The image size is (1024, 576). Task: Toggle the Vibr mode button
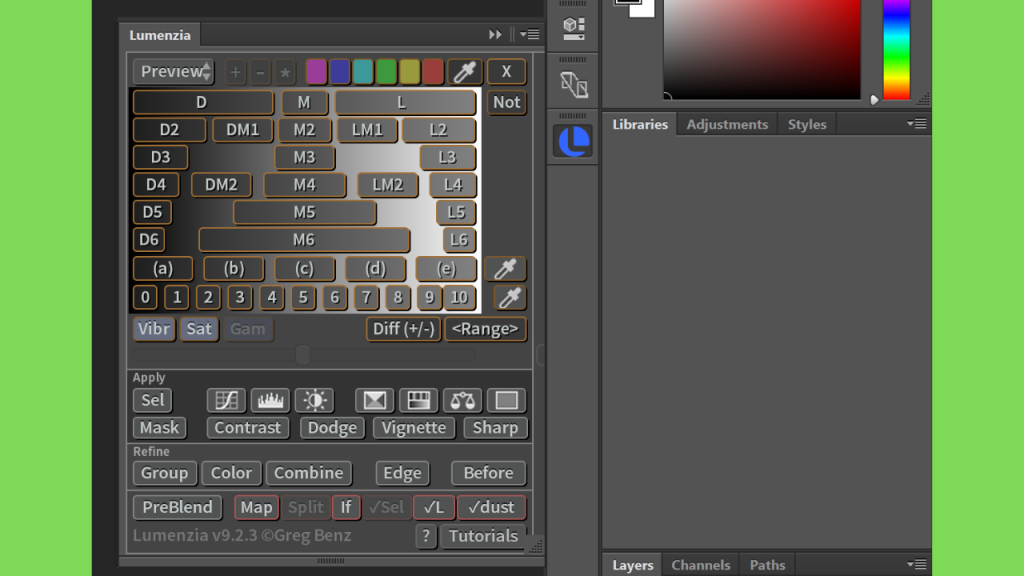coord(154,328)
